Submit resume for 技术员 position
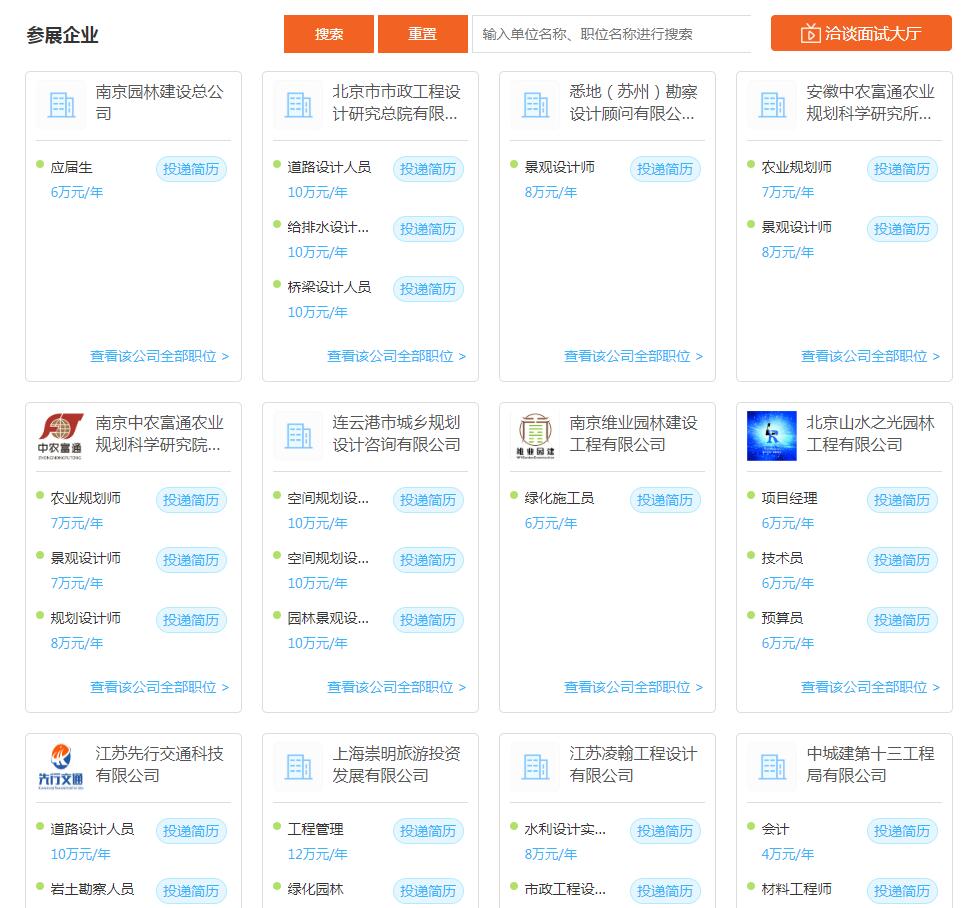 click(x=902, y=560)
